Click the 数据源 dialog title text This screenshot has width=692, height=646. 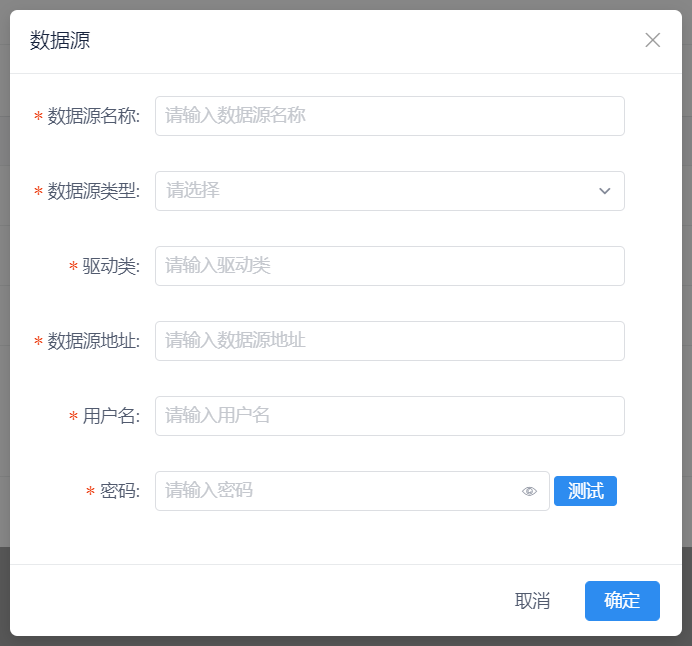[x=60, y=40]
